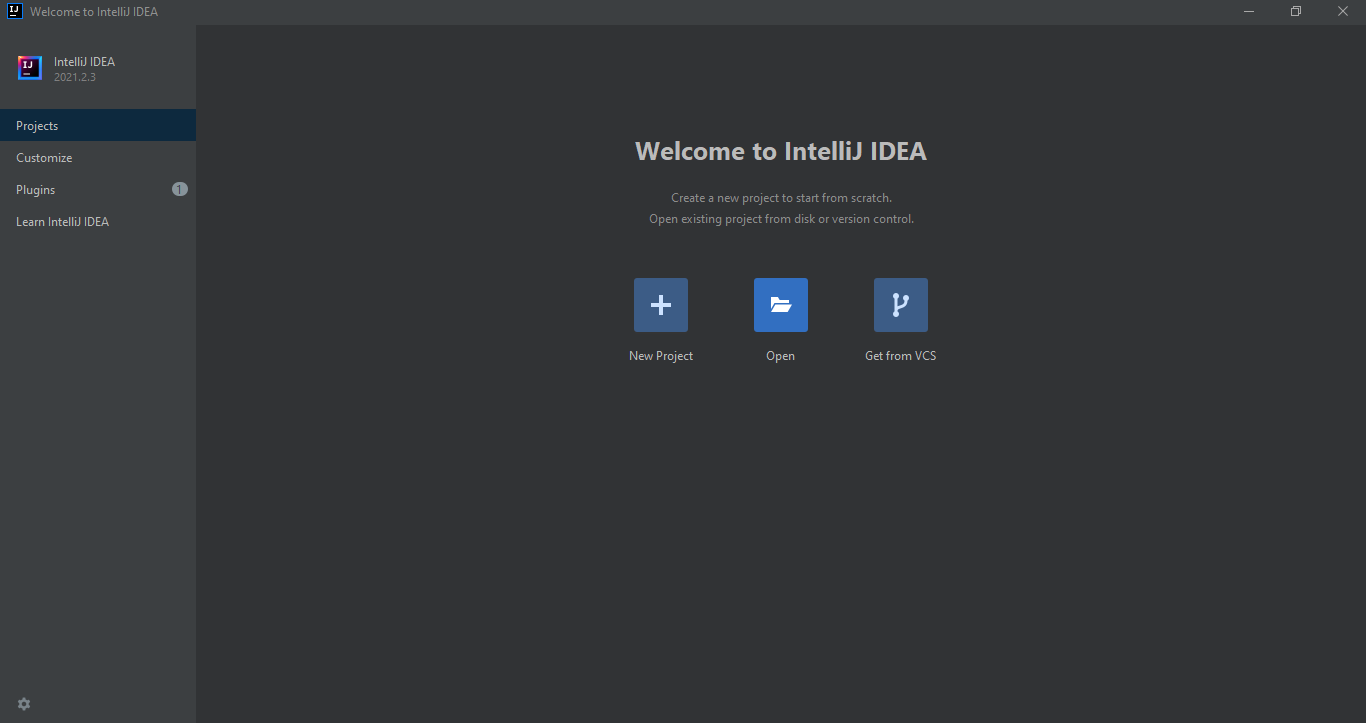Click the Plugins update count badge
The height and width of the screenshot is (723, 1366).
[x=180, y=189]
